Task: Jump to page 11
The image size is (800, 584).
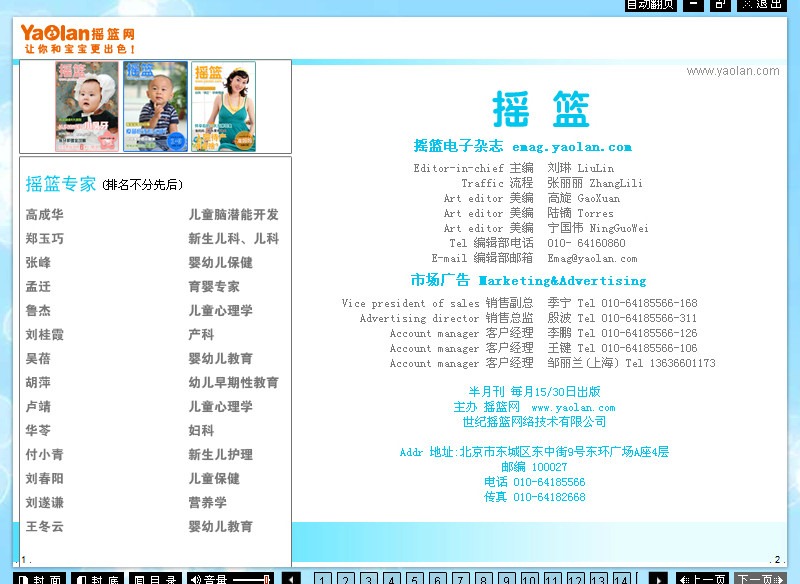Action: [x=552, y=579]
